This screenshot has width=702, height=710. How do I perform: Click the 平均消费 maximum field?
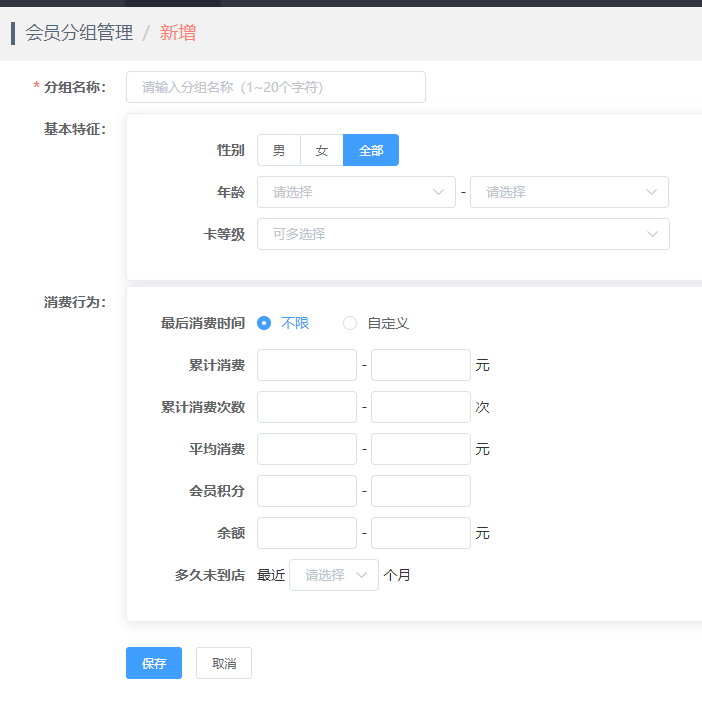[421, 449]
